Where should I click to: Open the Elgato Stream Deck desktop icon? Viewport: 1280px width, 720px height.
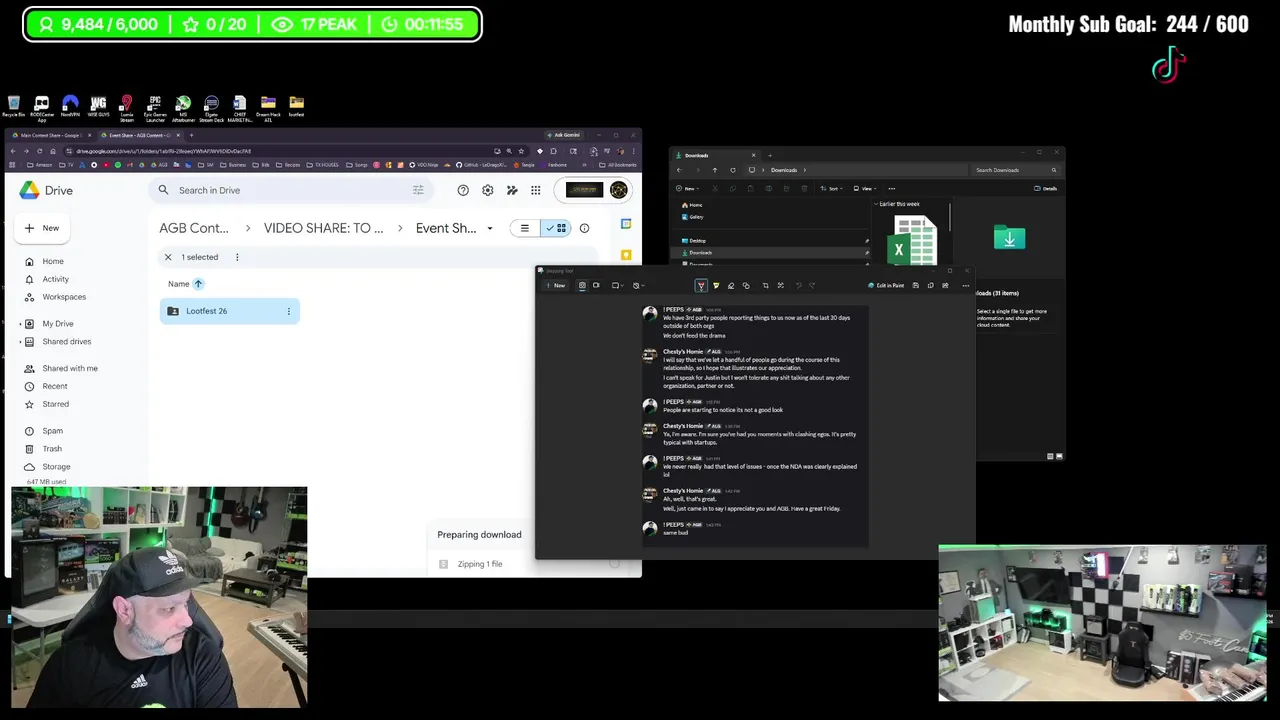pyautogui.click(x=211, y=108)
